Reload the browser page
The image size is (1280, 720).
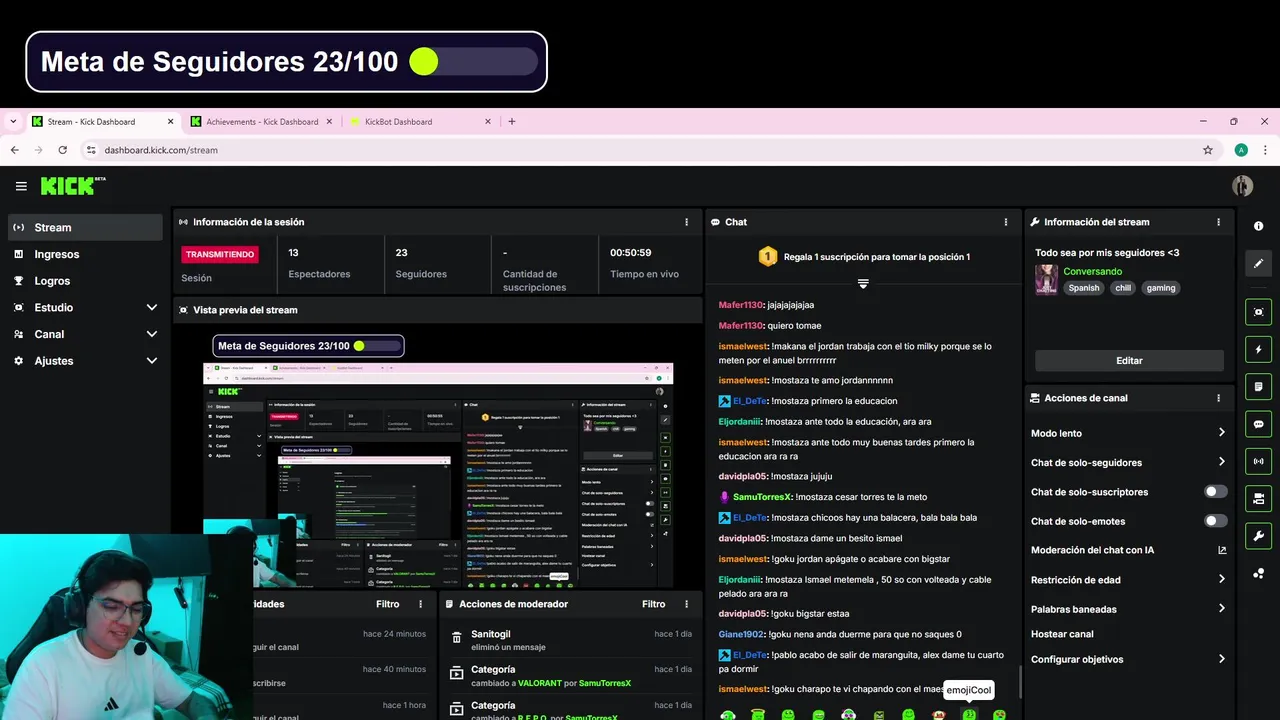[x=62, y=150]
